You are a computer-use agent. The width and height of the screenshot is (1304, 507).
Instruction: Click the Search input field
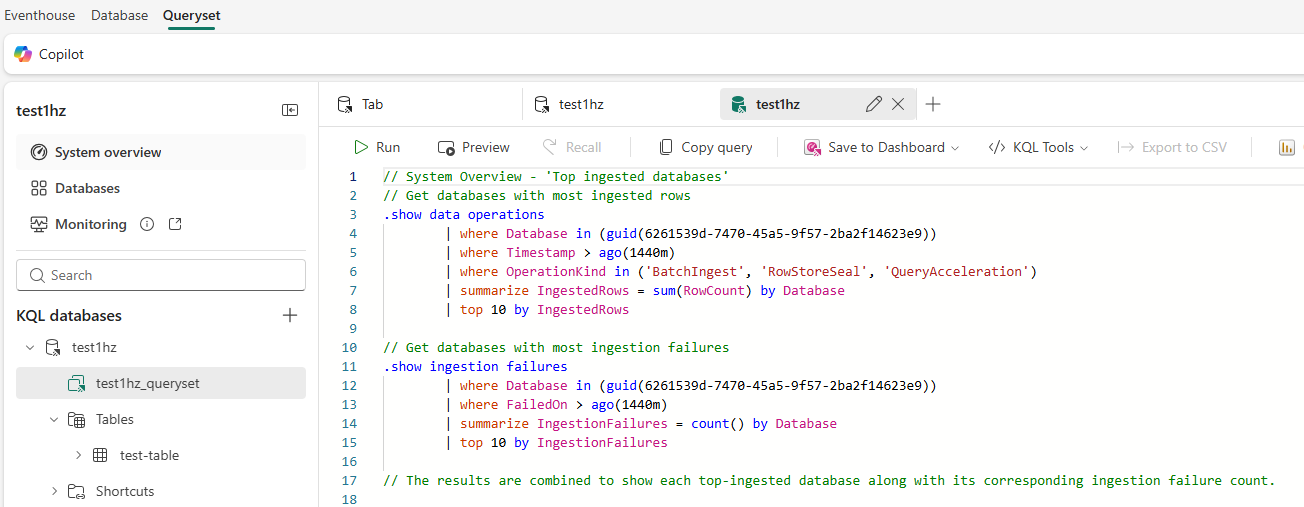(x=161, y=275)
